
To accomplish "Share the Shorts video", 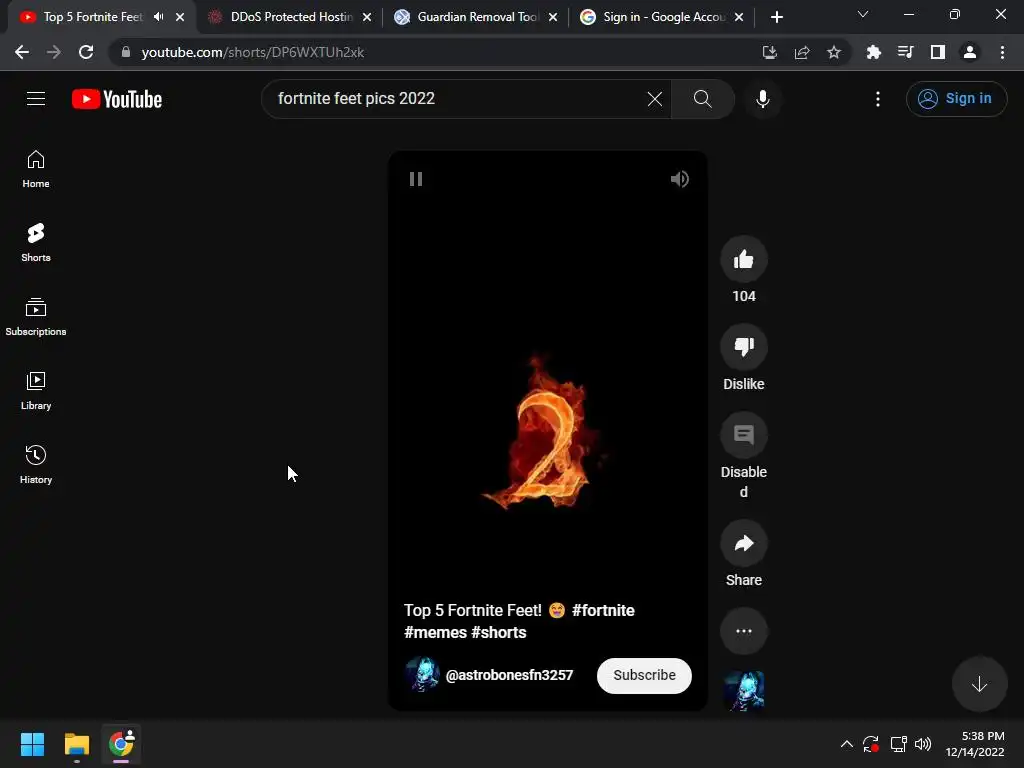I will 744,543.
